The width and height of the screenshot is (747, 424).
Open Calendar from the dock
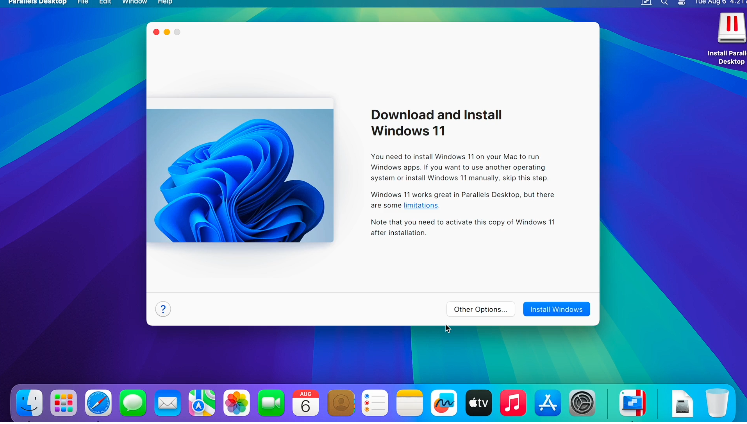[x=306, y=403]
